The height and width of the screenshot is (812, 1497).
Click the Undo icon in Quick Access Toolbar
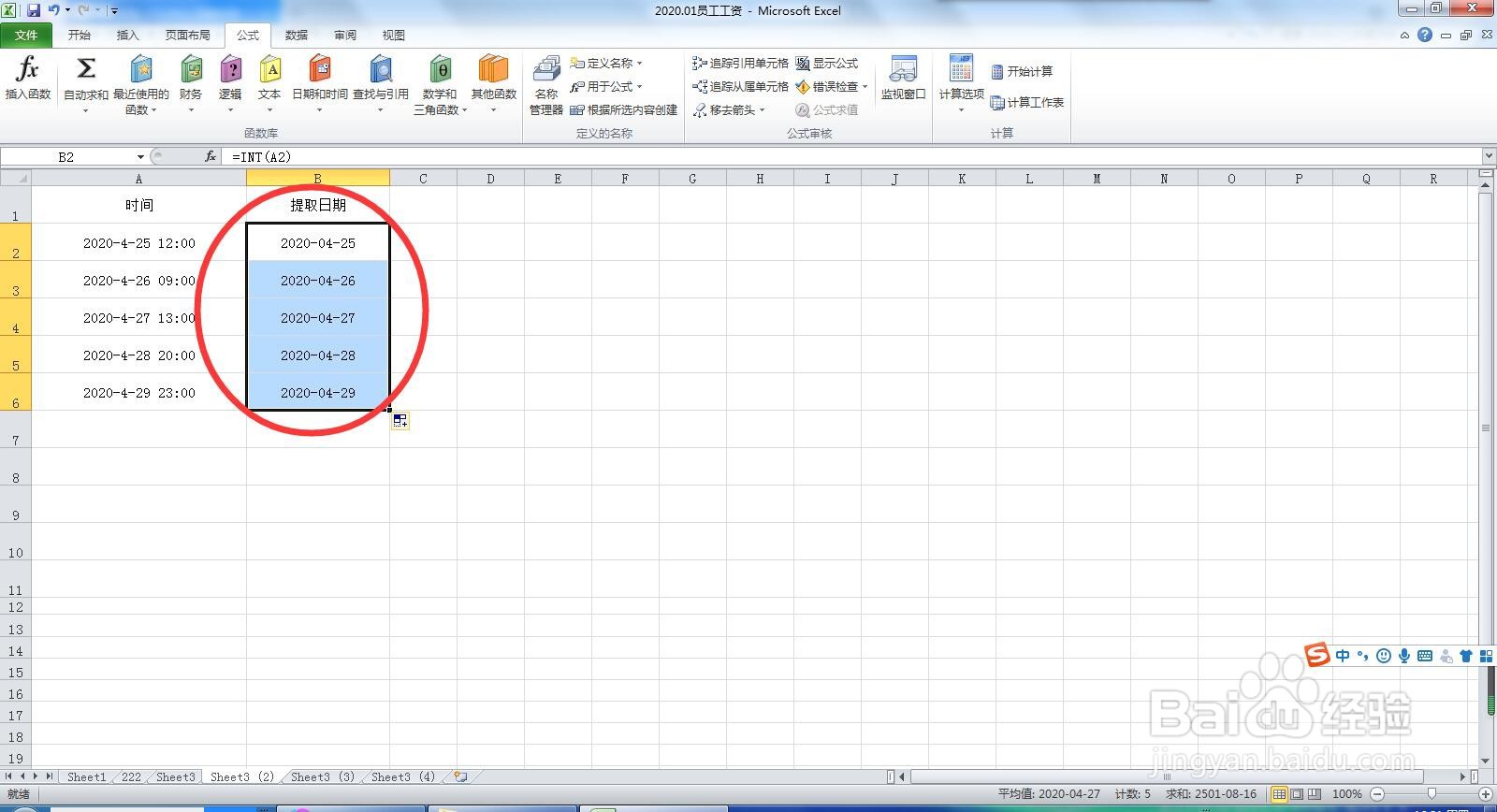click(53, 10)
